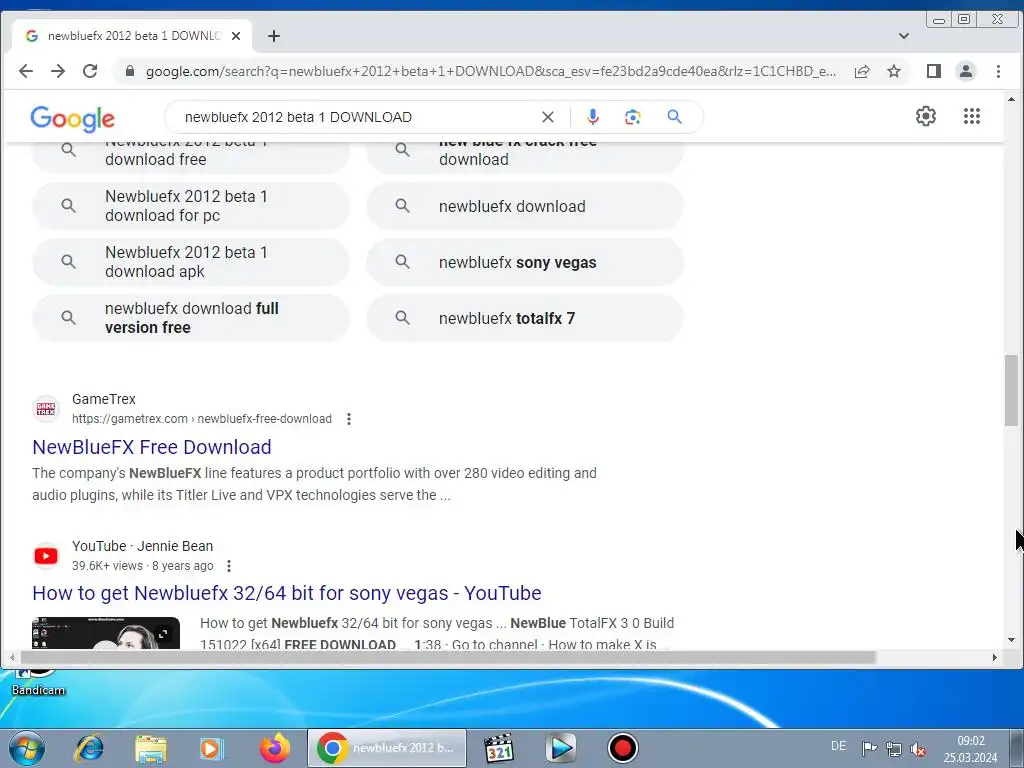
Task: Select suggestion 'newbluefx download full version free'
Action: tap(191, 318)
